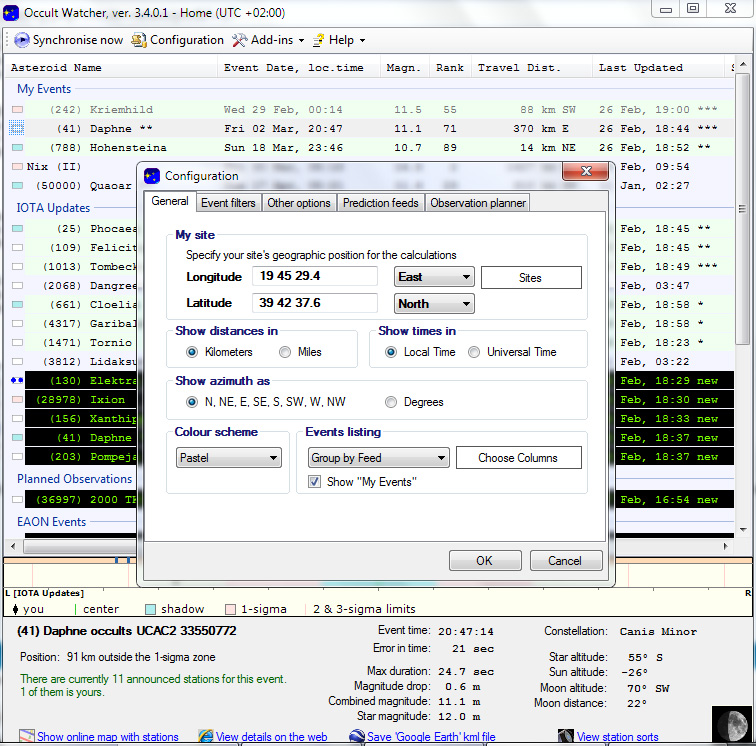Screen dimensions: 756x746
Task: Click the Internet Explorer icon for web details
Action: click(x=206, y=736)
